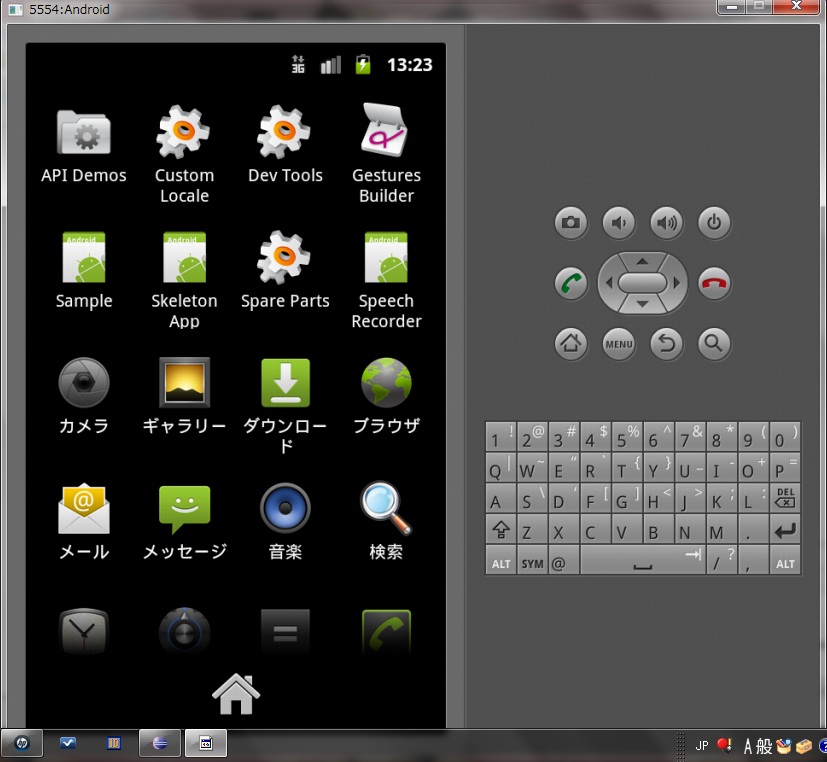The height and width of the screenshot is (762, 827).
Task: Click the comma key on the emulator keyboard
Action: coord(753,560)
